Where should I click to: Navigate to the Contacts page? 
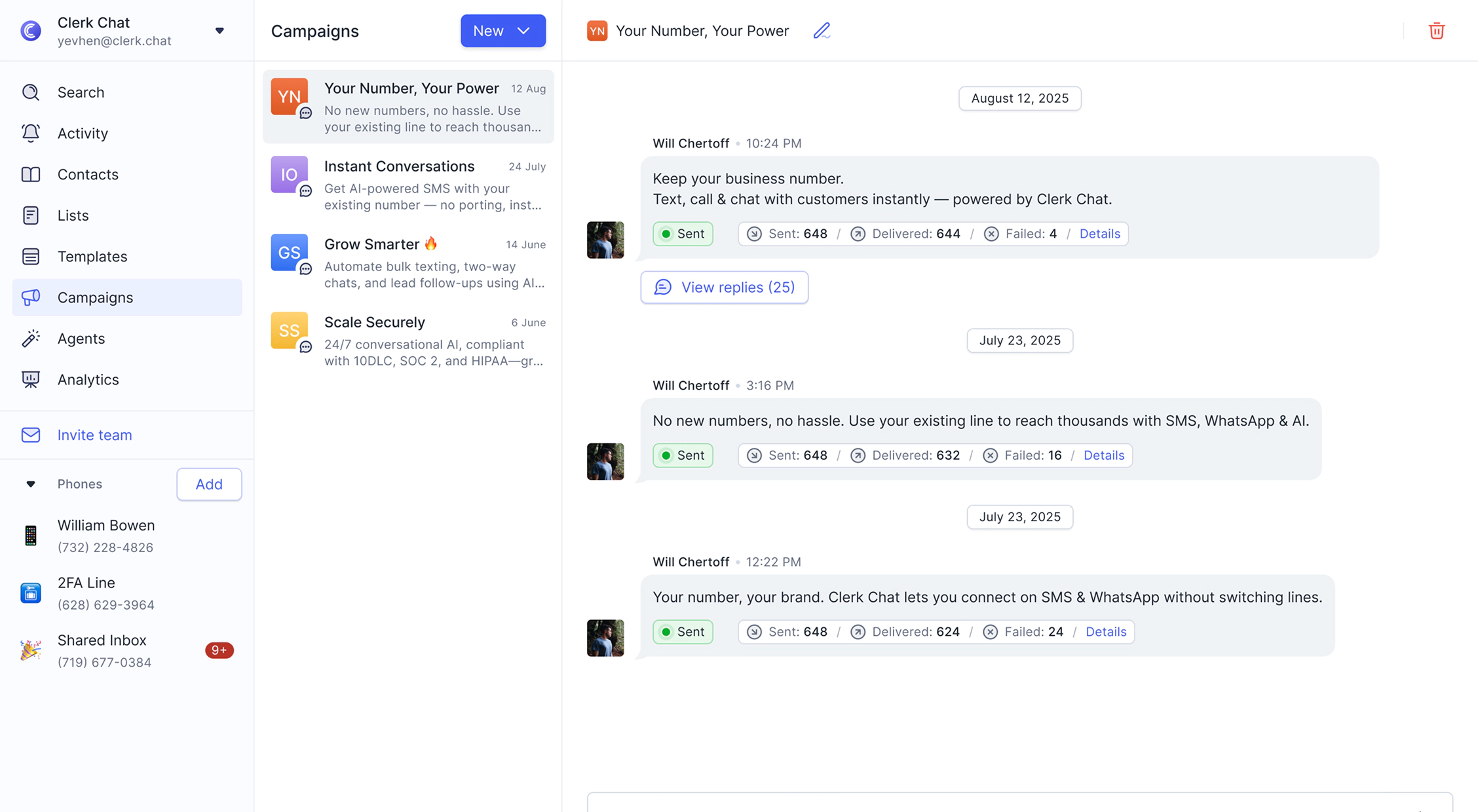[88, 175]
